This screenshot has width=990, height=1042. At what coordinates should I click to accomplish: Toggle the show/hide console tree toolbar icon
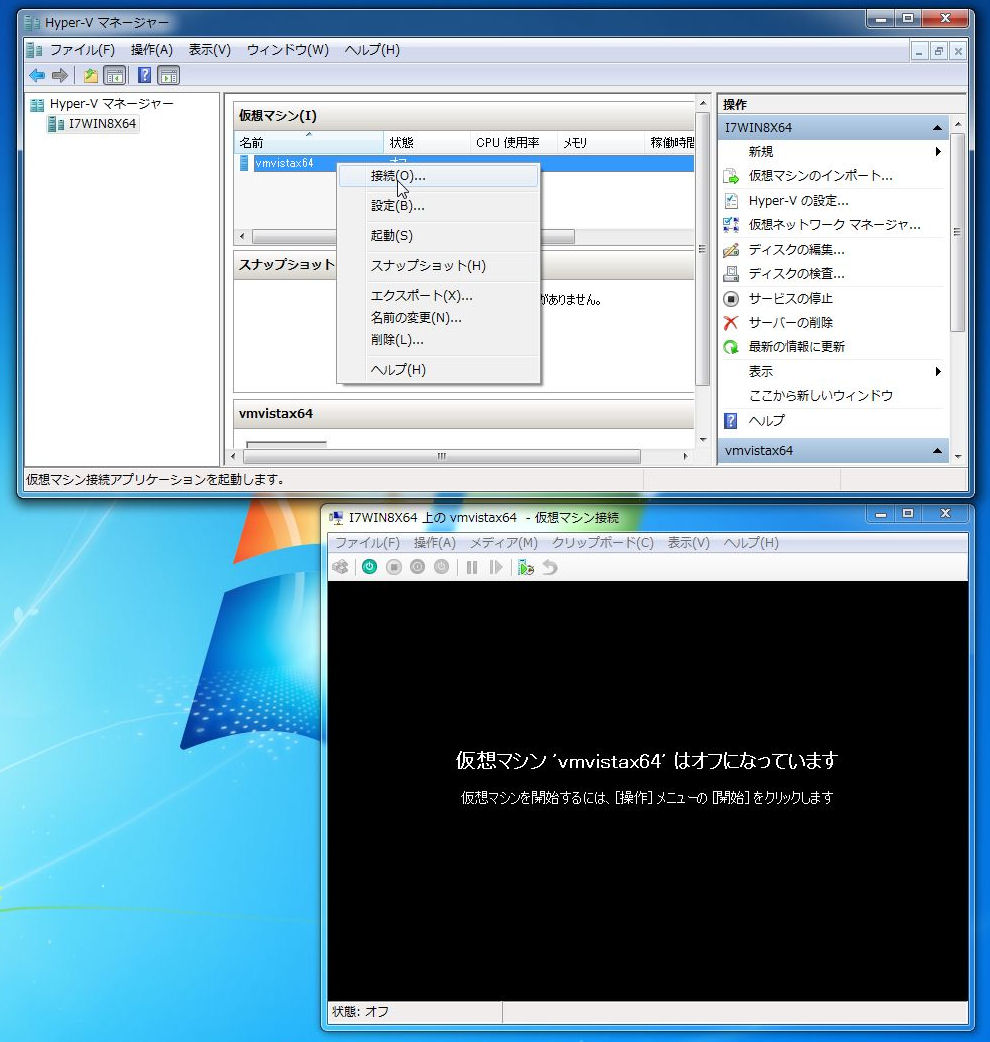click(x=115, y=76)
